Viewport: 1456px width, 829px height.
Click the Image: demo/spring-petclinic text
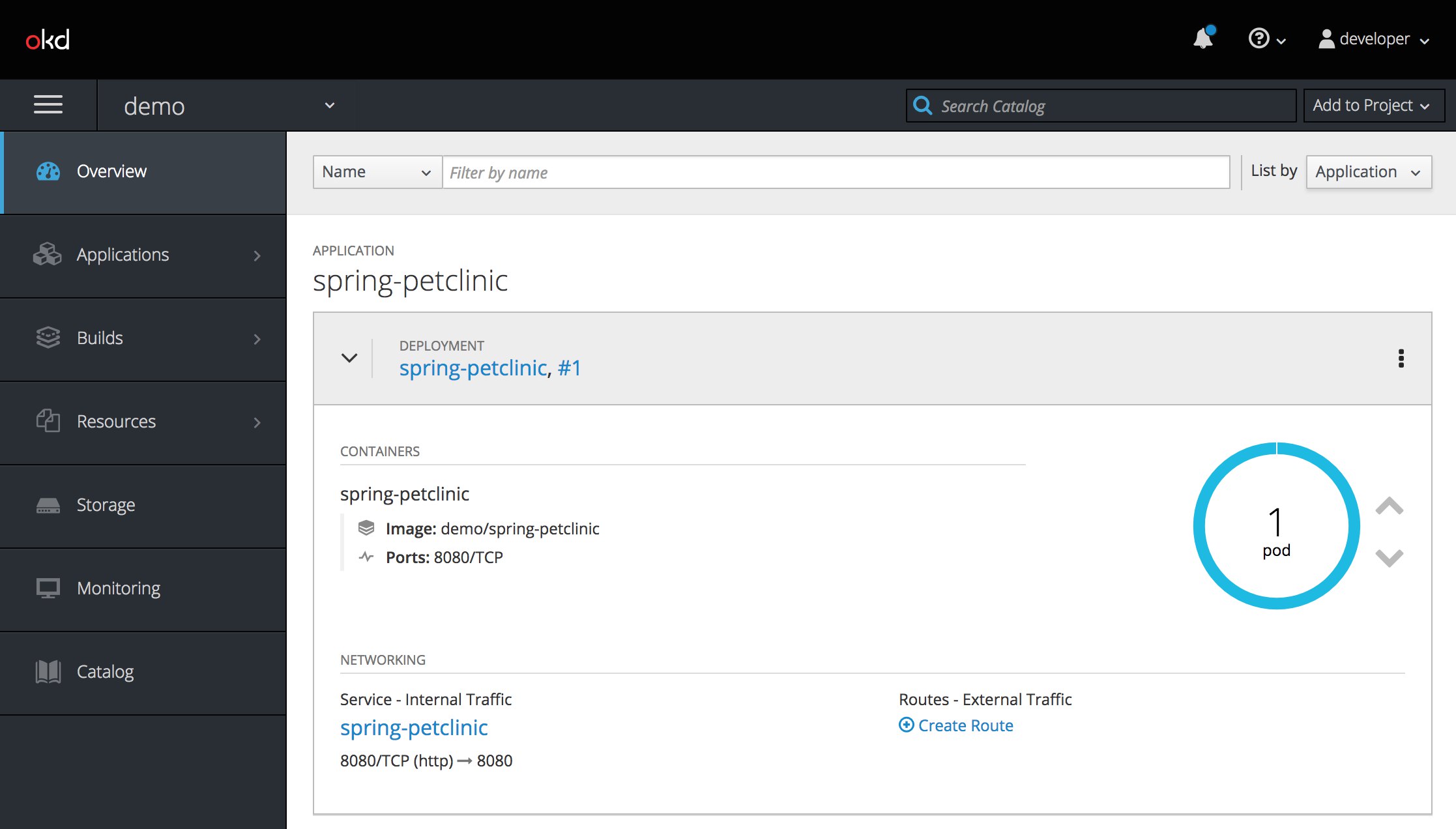(492, 529)
